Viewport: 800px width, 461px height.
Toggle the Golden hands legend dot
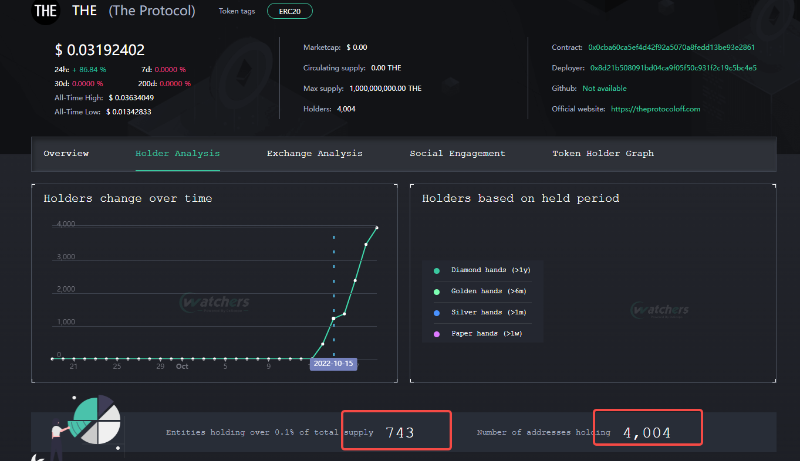pyautogui.click(x=437, y=292)
